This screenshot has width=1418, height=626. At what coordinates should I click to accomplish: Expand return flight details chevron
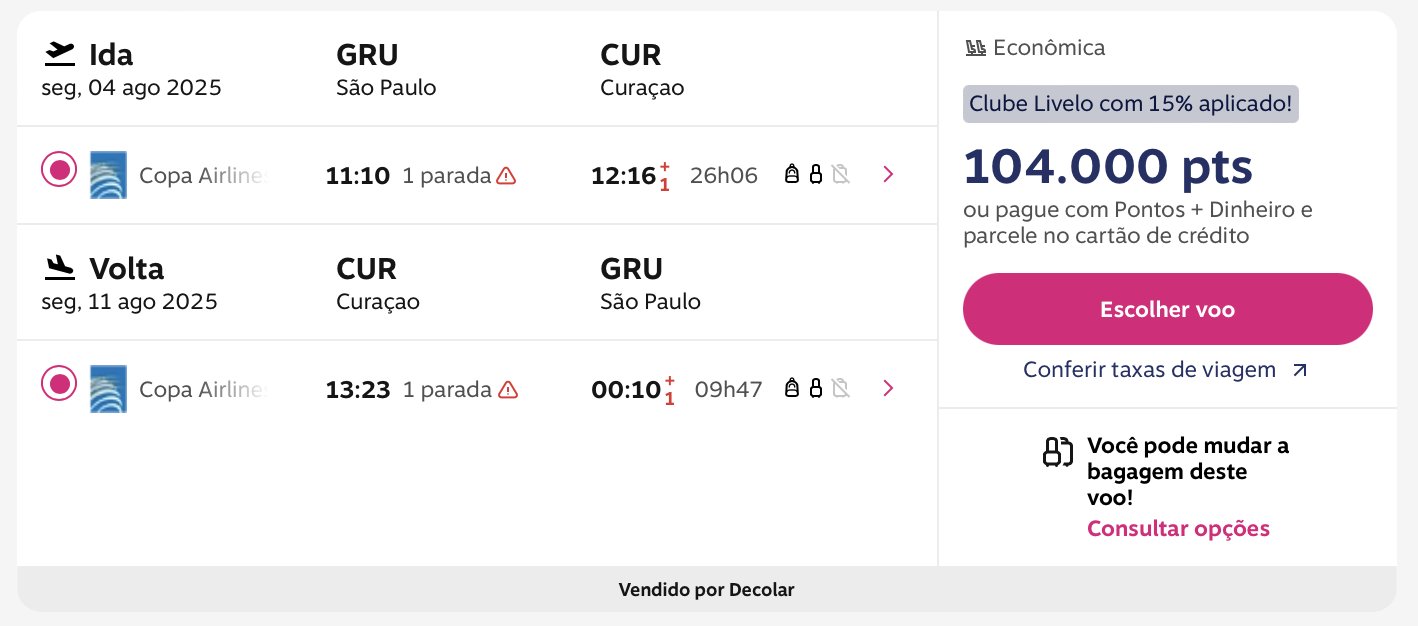pos(888,388)
